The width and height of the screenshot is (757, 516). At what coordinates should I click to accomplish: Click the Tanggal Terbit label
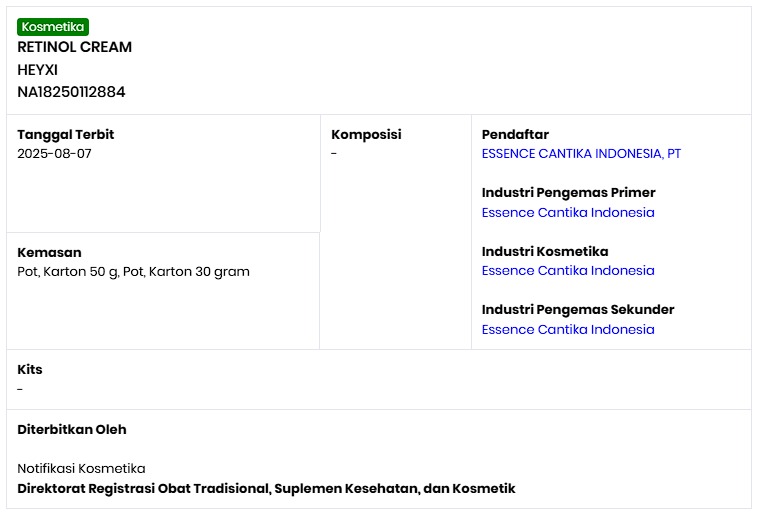[65, 134]
